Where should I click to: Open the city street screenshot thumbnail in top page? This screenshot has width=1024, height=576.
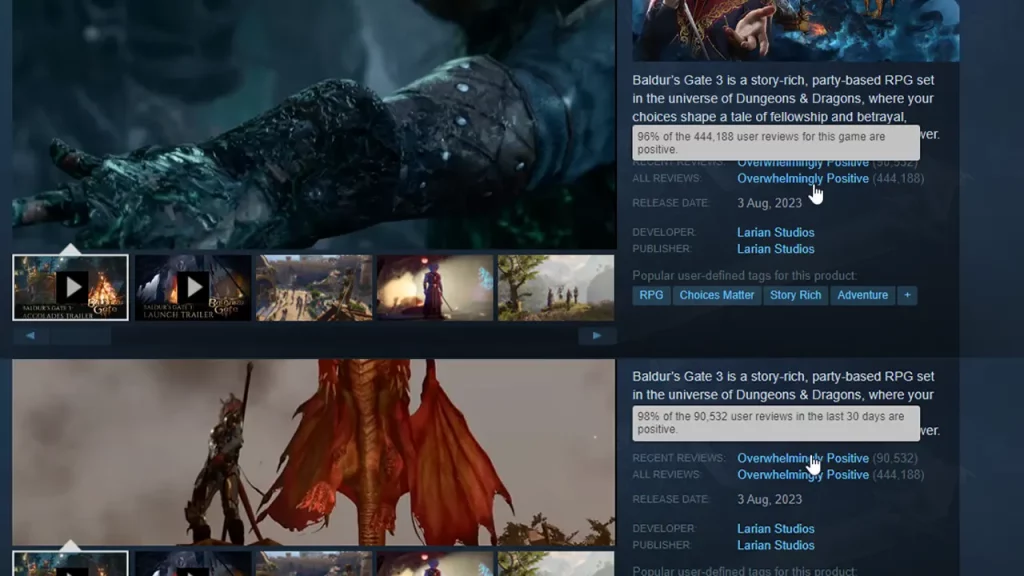click(314, 287)
